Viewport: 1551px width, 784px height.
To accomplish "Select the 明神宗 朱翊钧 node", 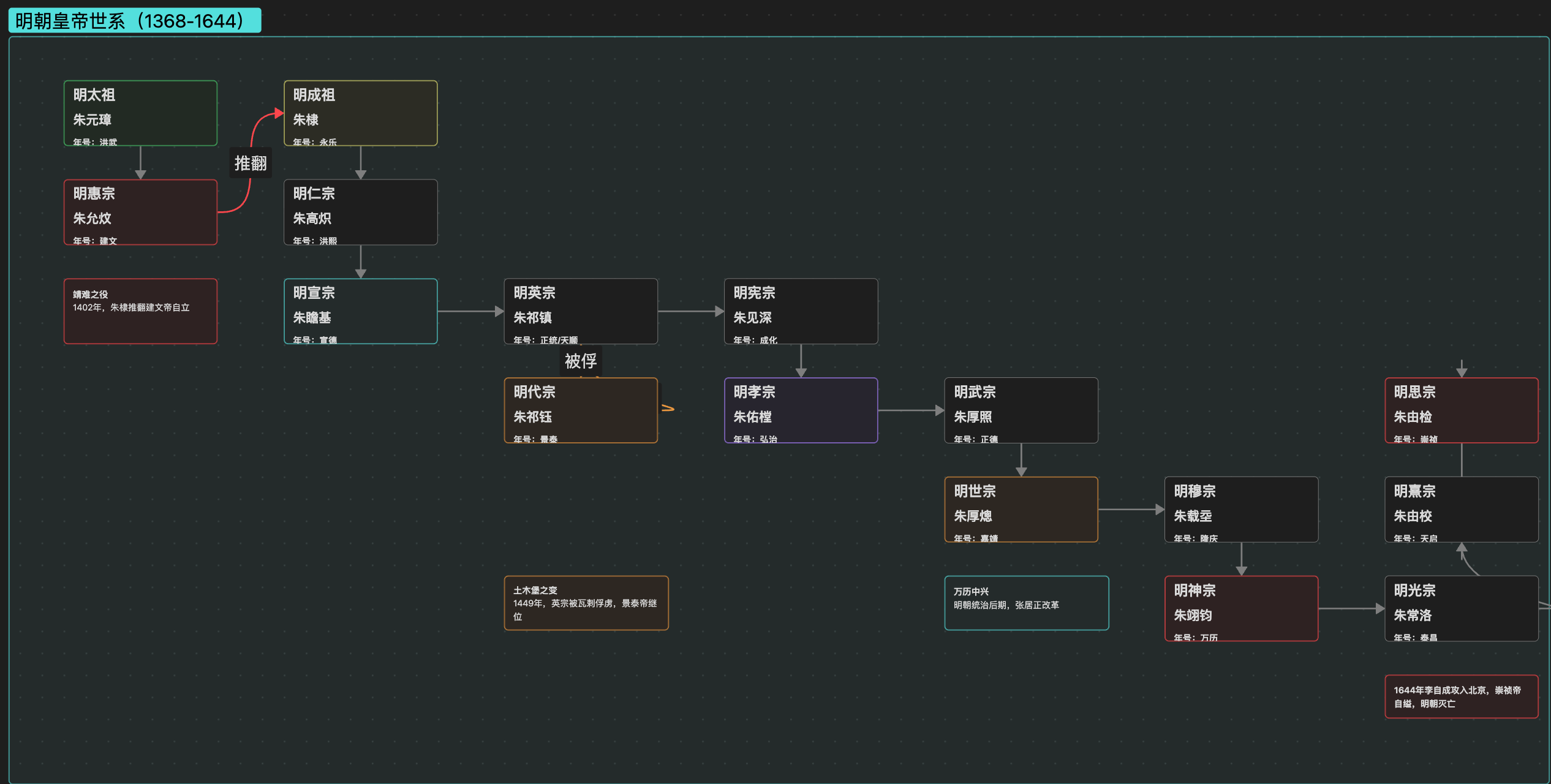I will (1241, 609).
